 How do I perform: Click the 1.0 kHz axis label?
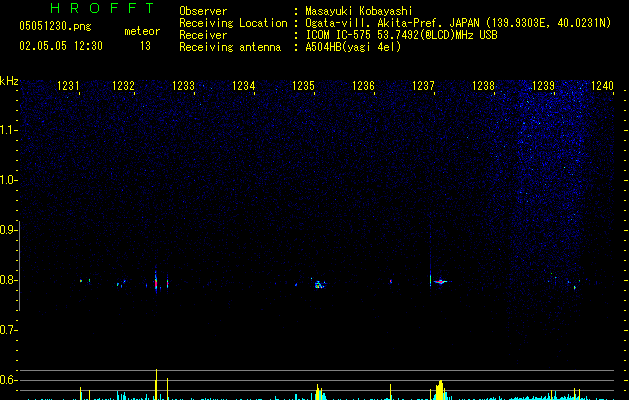coord(8,180)
